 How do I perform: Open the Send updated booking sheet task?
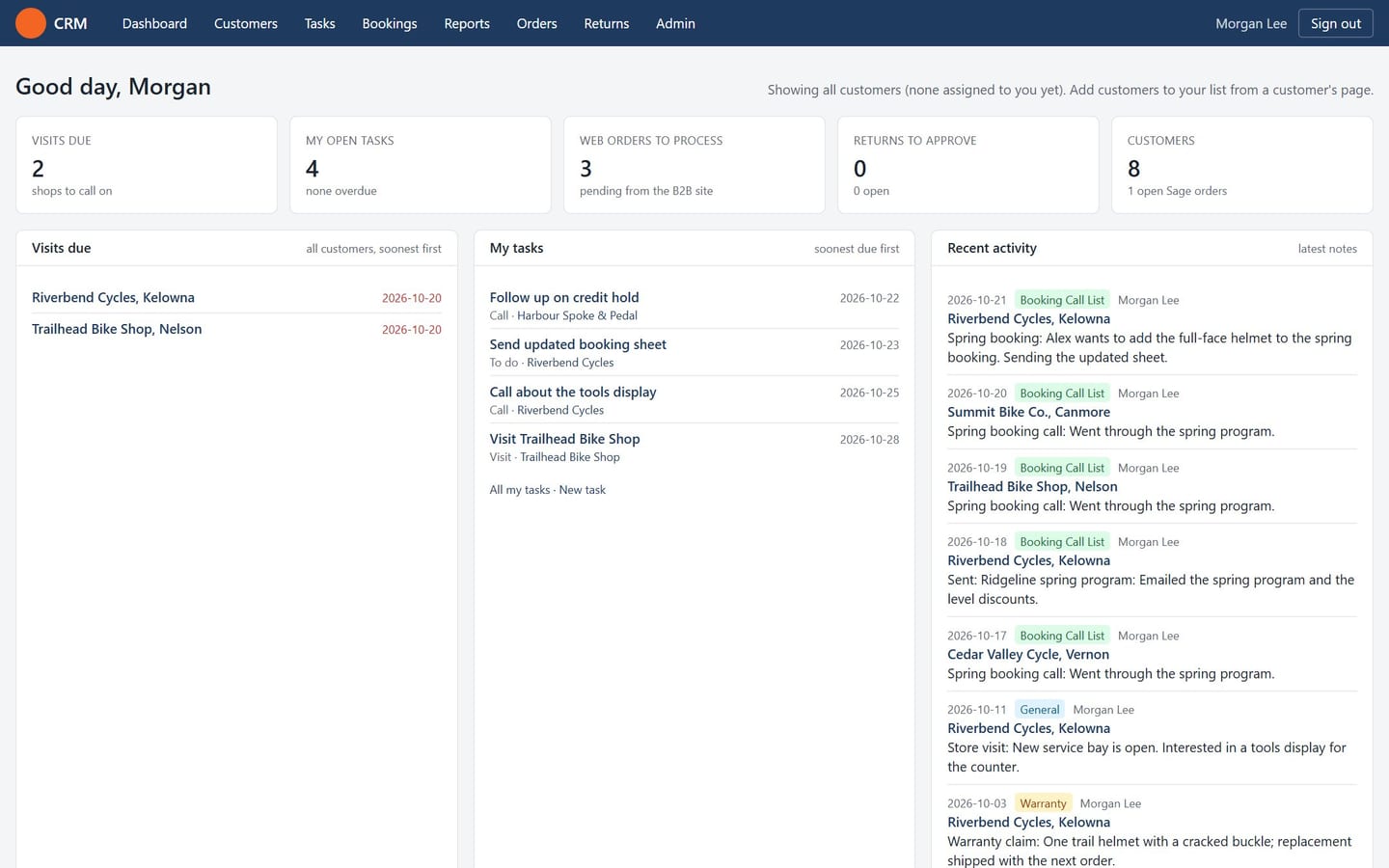pos(578,344)
